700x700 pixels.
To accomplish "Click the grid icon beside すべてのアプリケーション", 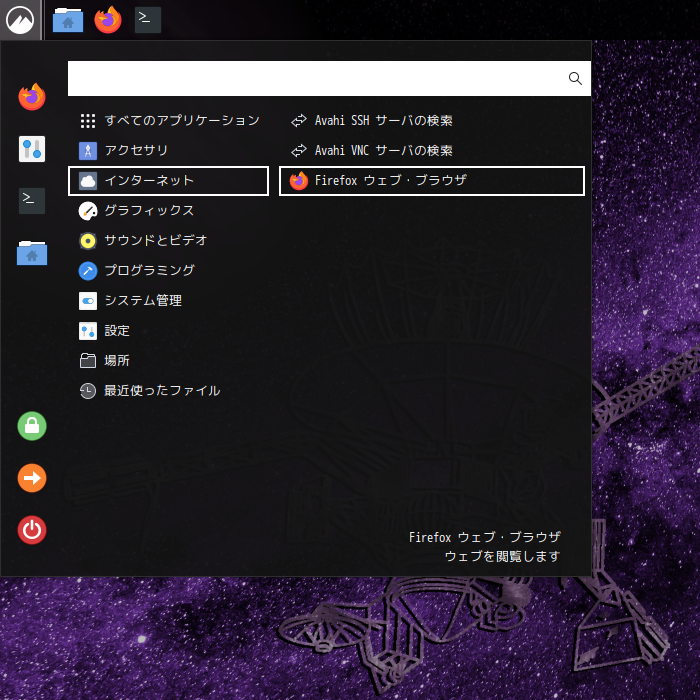I will click(x=88, y=121).
